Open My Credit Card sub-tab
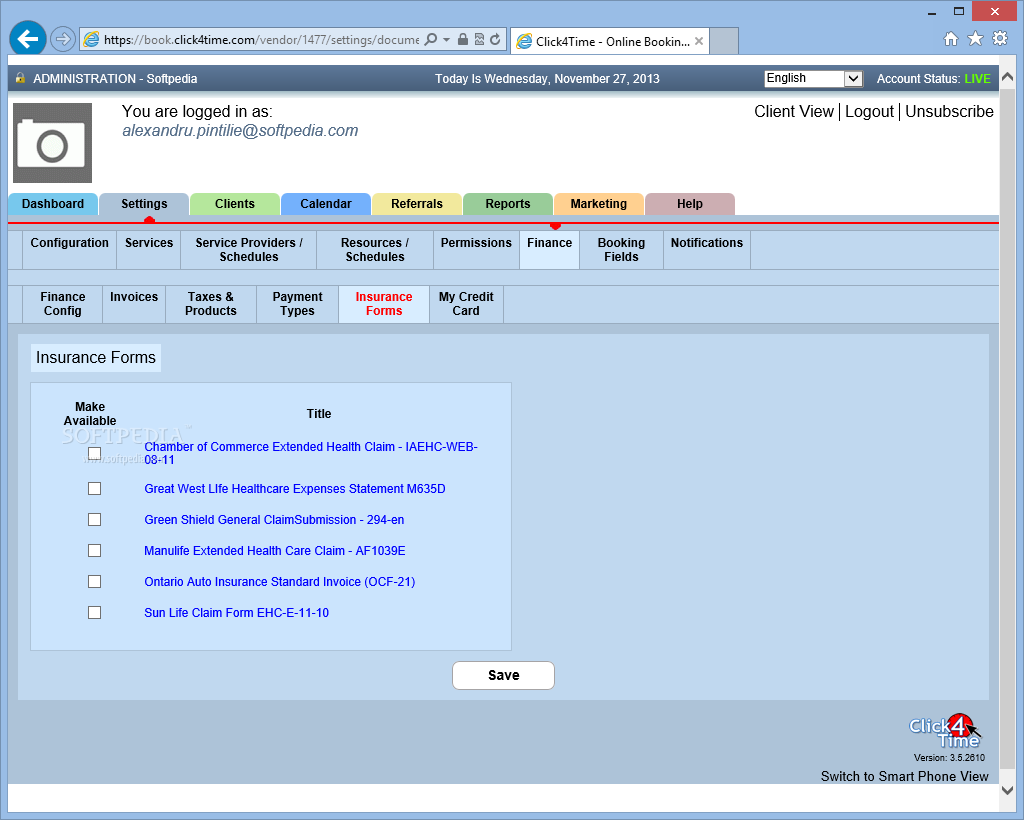This screenshot has height=820, width=1024. click(466, 304)
